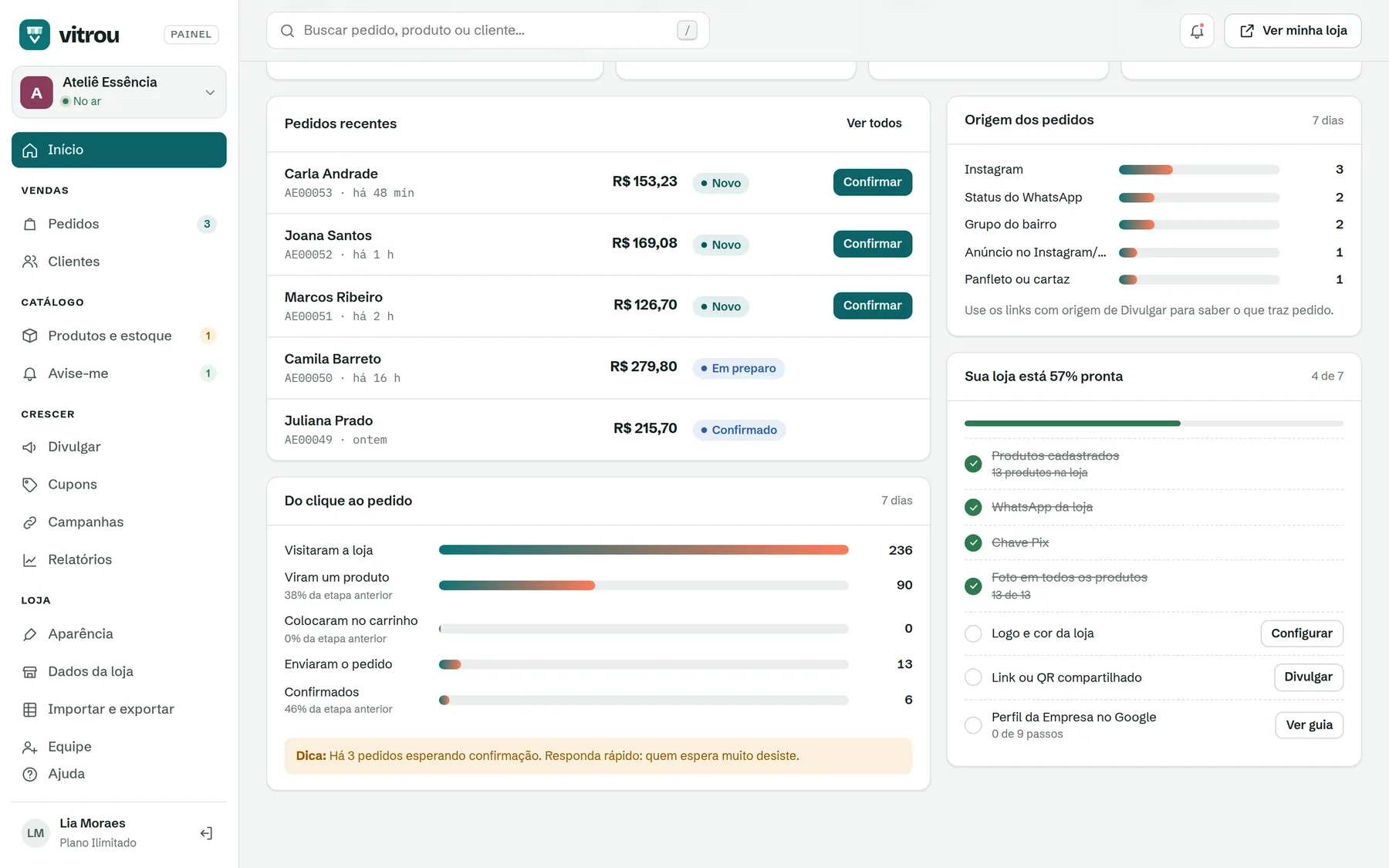Open the Início menu item
Screen dimensions: 1389x868
(119, 150)
